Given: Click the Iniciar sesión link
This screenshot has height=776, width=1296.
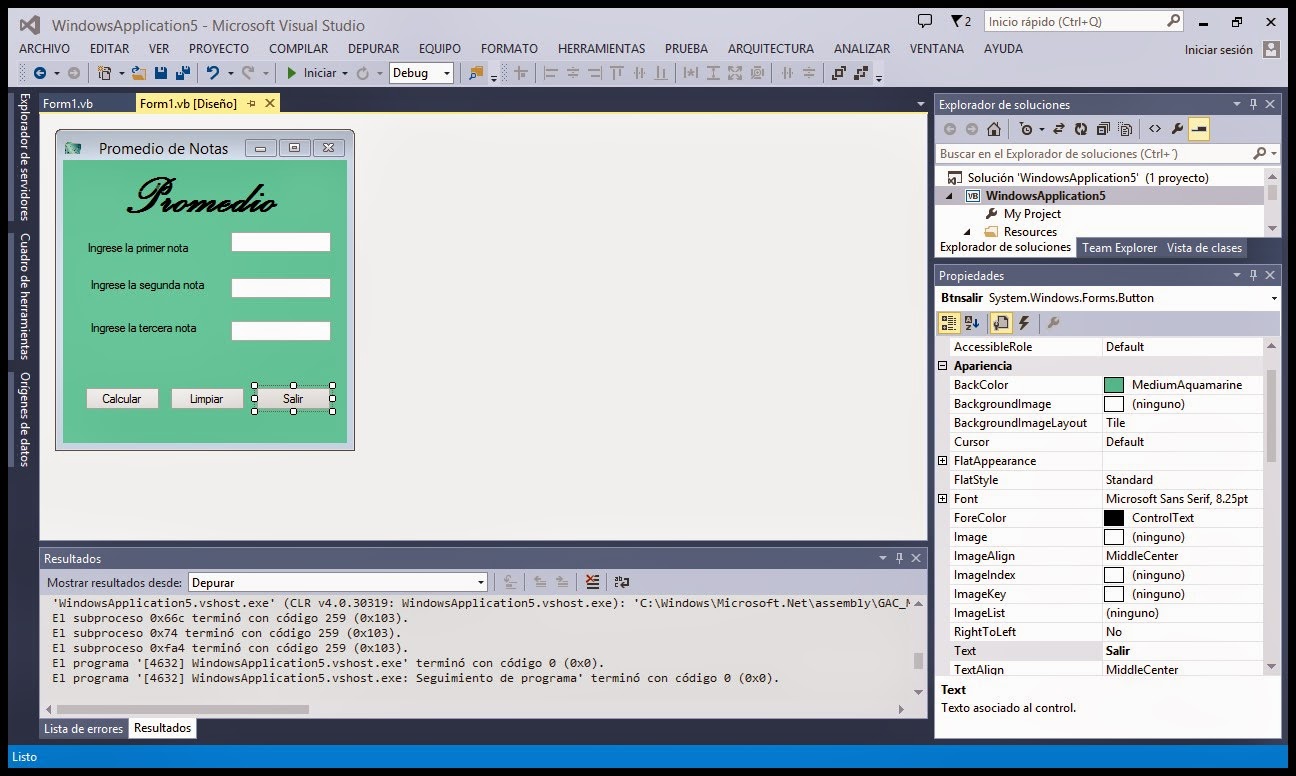Looking at the screenshot, I should 1216,49.
